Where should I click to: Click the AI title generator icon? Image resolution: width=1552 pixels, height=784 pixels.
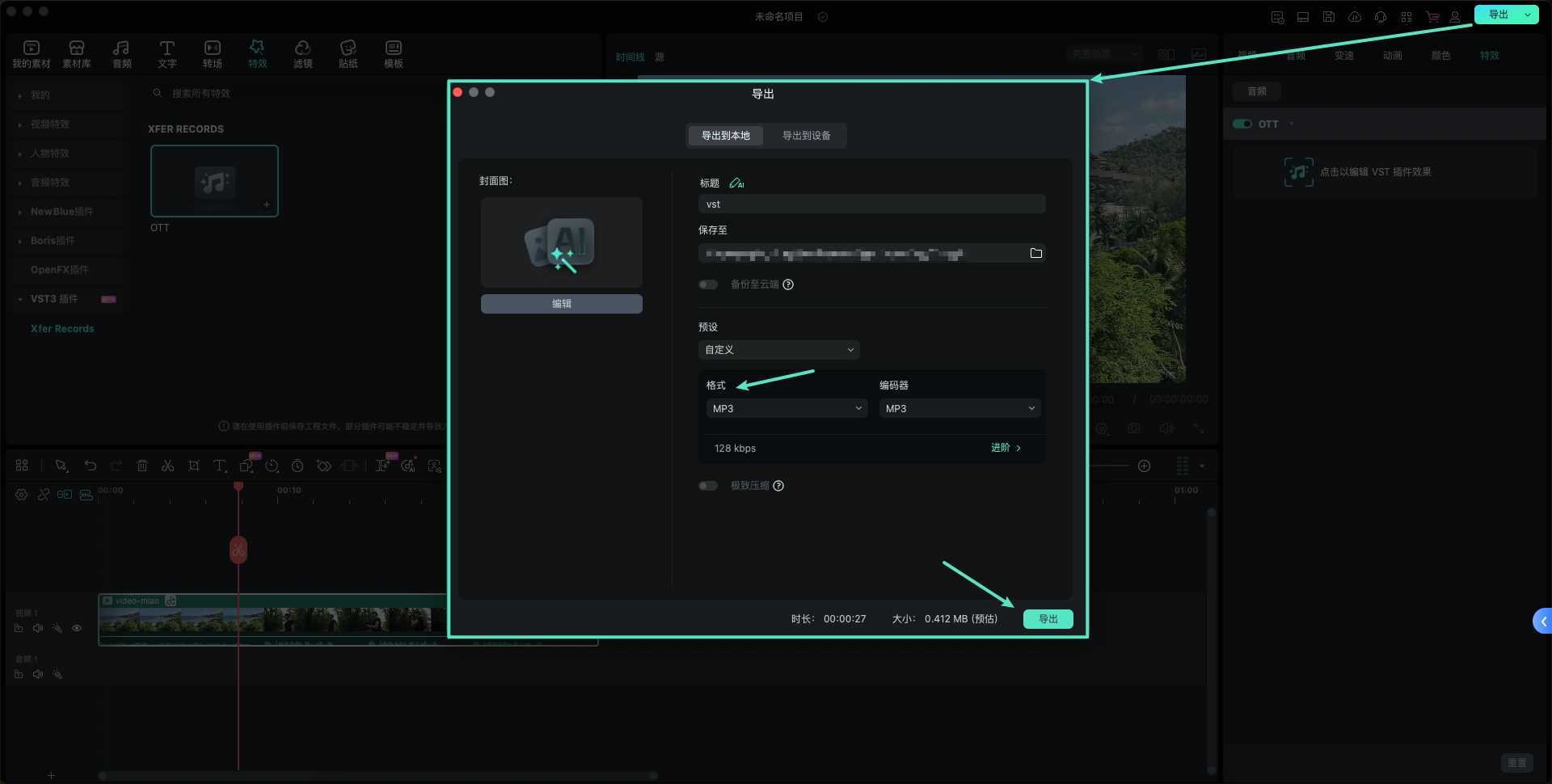pos(736,183)
